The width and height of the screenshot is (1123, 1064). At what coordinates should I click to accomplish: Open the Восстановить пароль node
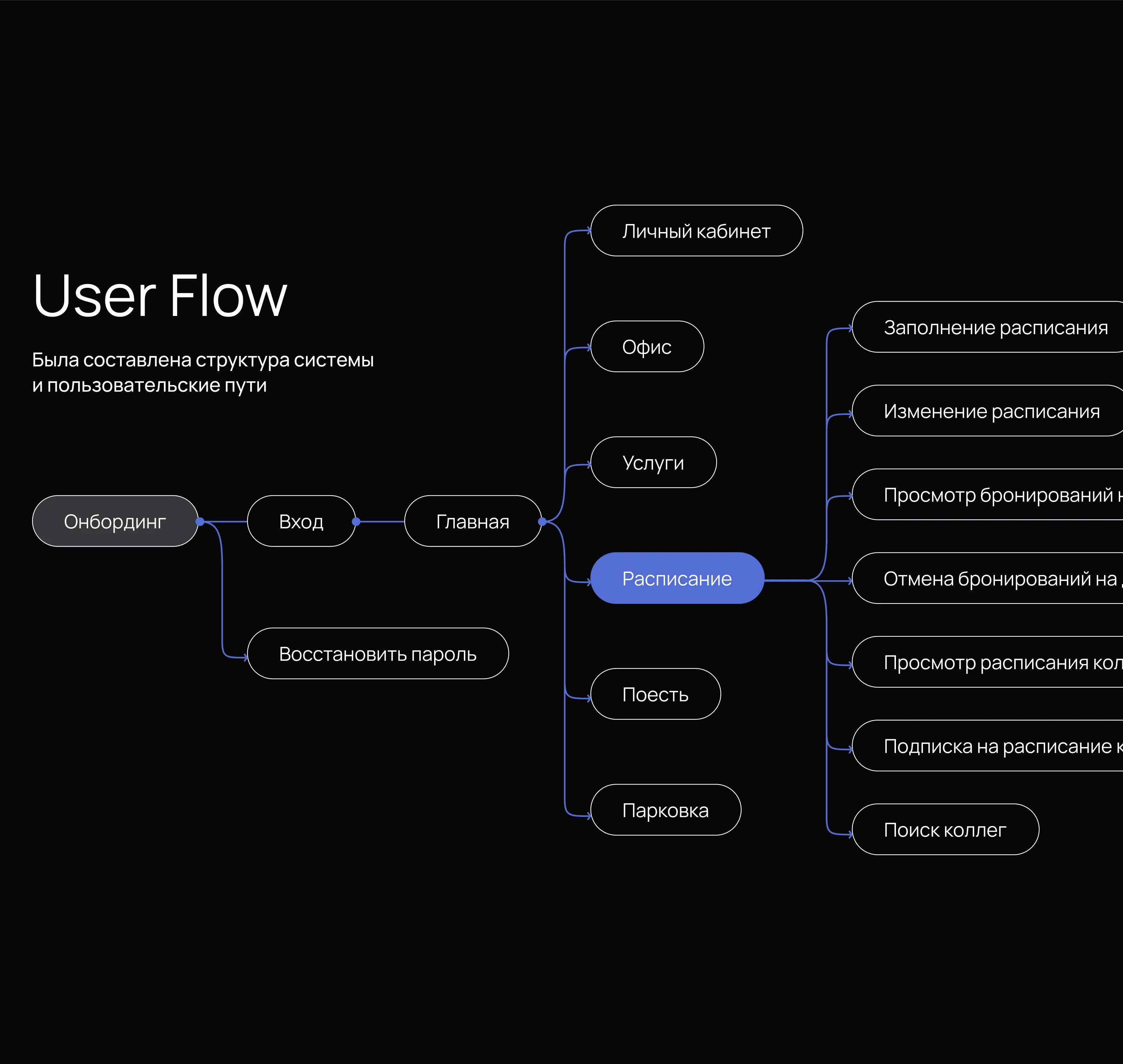(378, 653)
